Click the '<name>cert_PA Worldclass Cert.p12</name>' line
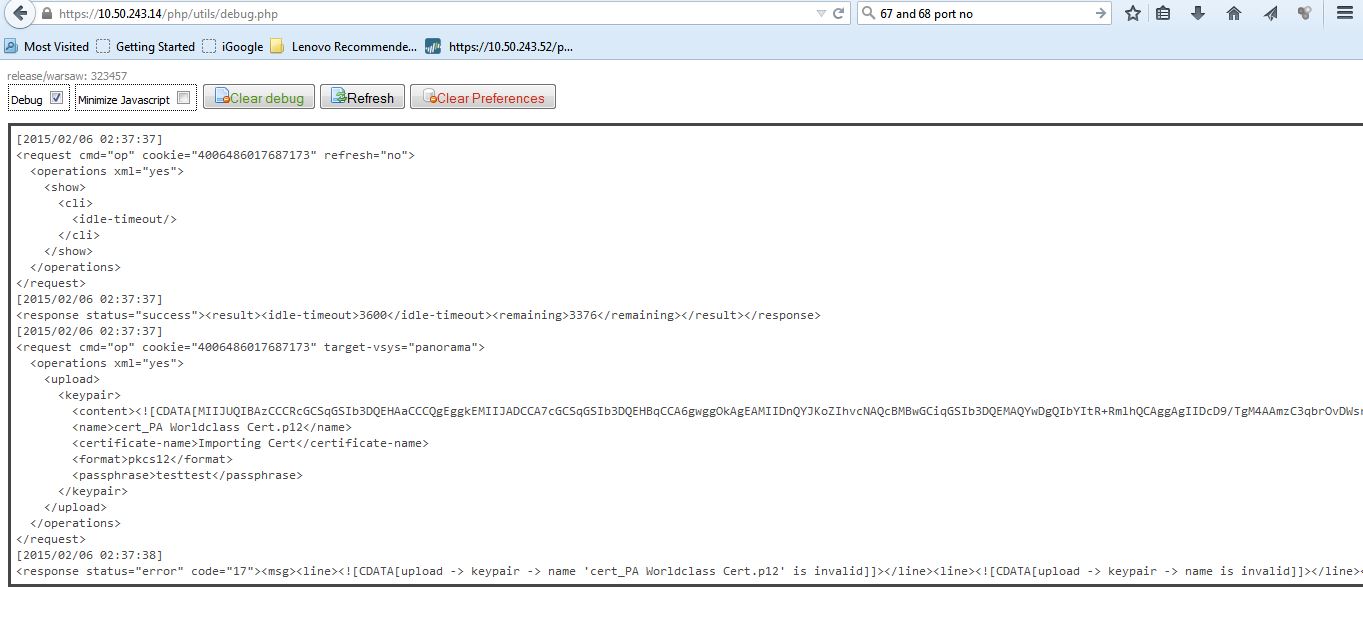Screen dimensions: 1363x624 212,427
